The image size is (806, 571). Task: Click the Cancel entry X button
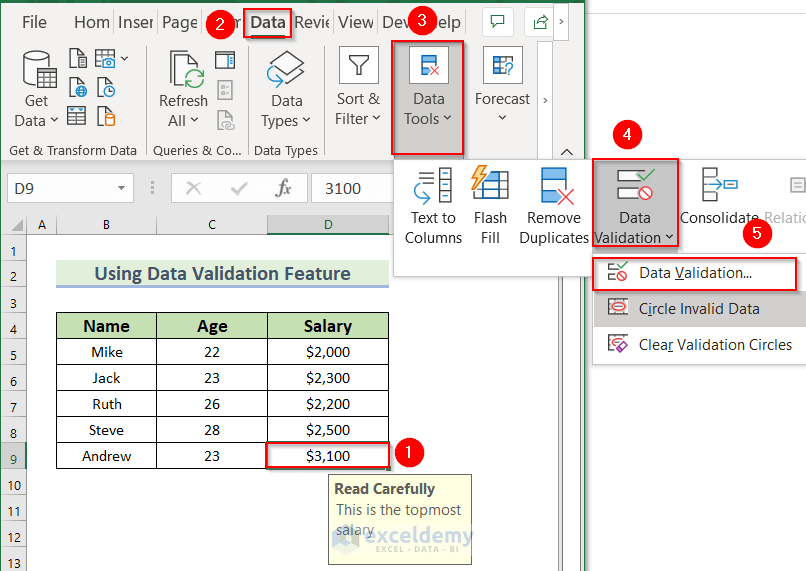point(193,189)
